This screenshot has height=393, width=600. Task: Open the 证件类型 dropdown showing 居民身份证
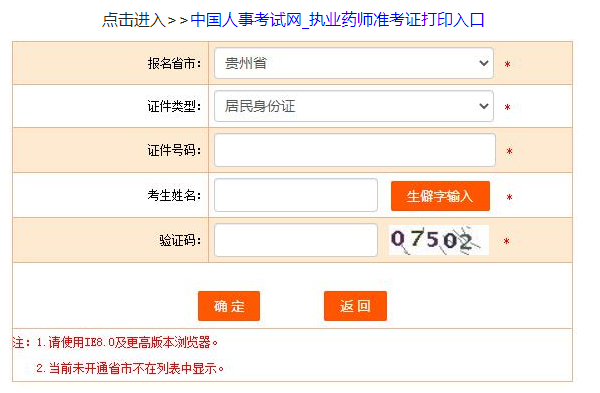[x=354, y=106]
